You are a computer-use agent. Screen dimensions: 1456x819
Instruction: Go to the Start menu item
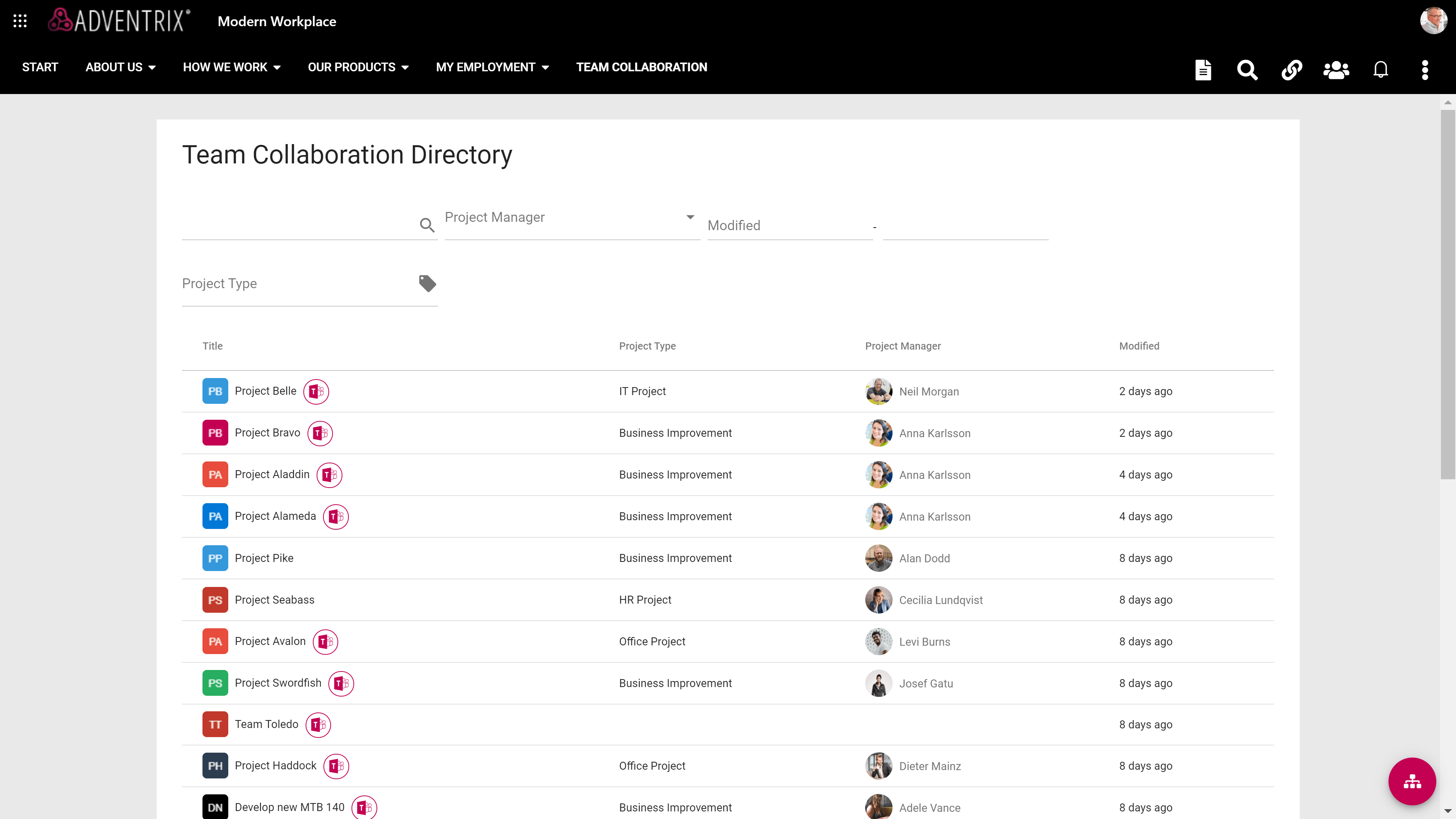tap(40, 67)
